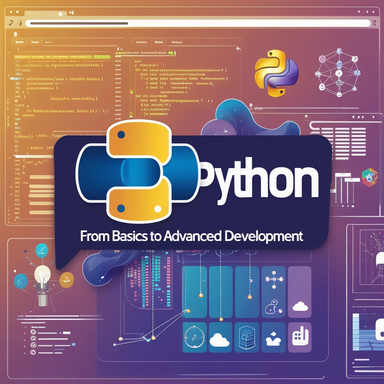Open the network graph diagram icon
This screenshot has height=384, width=384.
338,72
